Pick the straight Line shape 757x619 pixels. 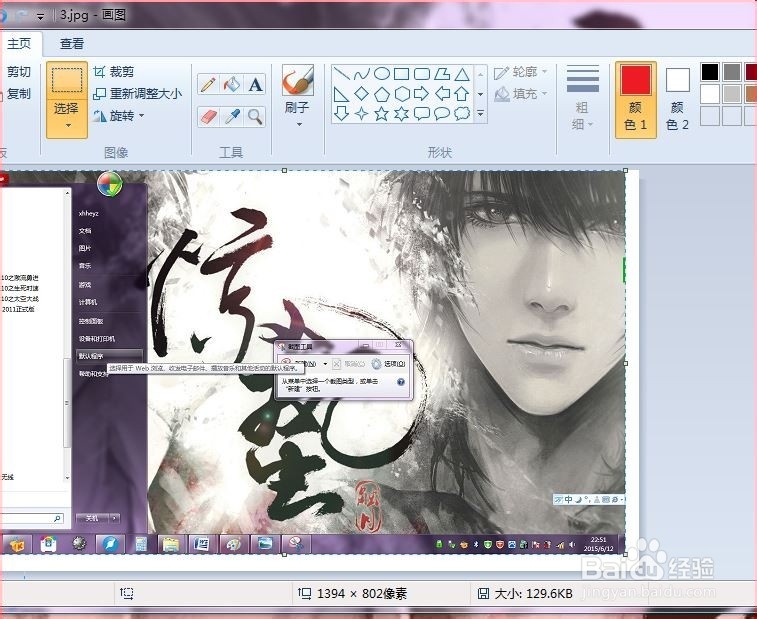[341, 74]
